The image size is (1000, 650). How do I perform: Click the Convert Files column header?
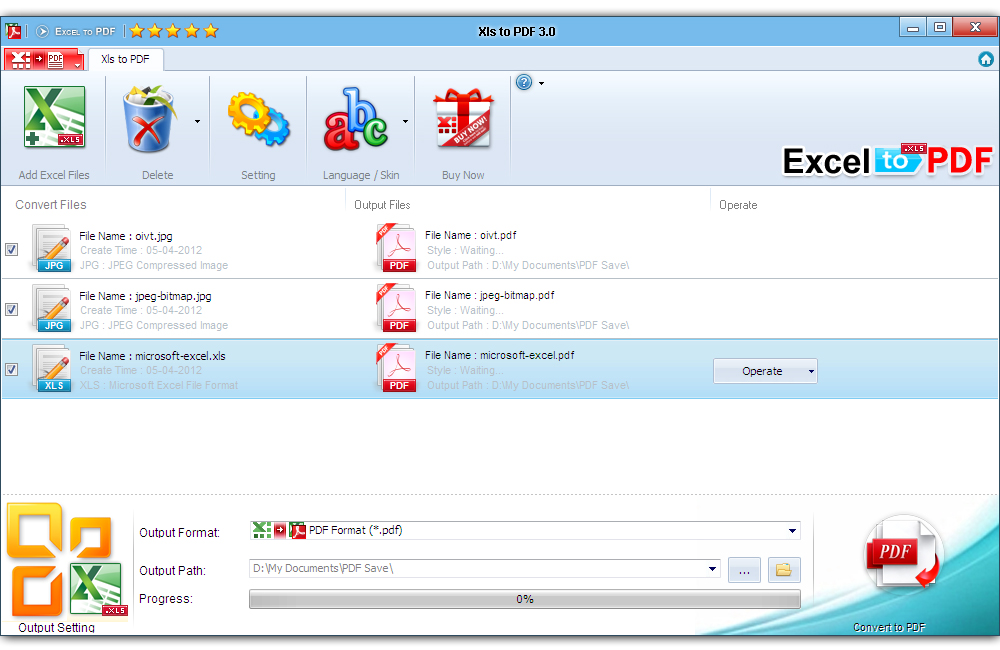51,205
